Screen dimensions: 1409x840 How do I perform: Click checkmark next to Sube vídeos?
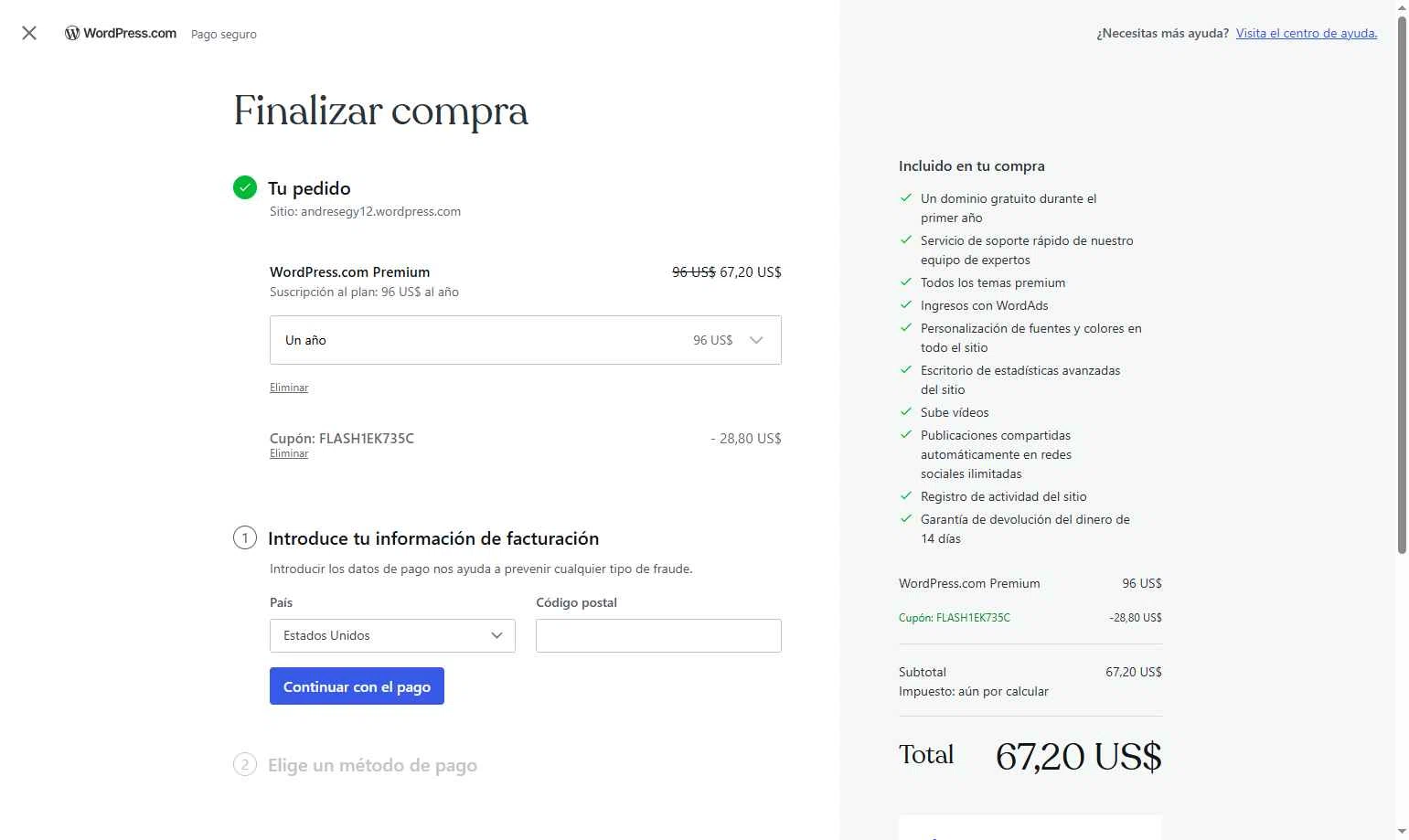[x=906, y=412]
